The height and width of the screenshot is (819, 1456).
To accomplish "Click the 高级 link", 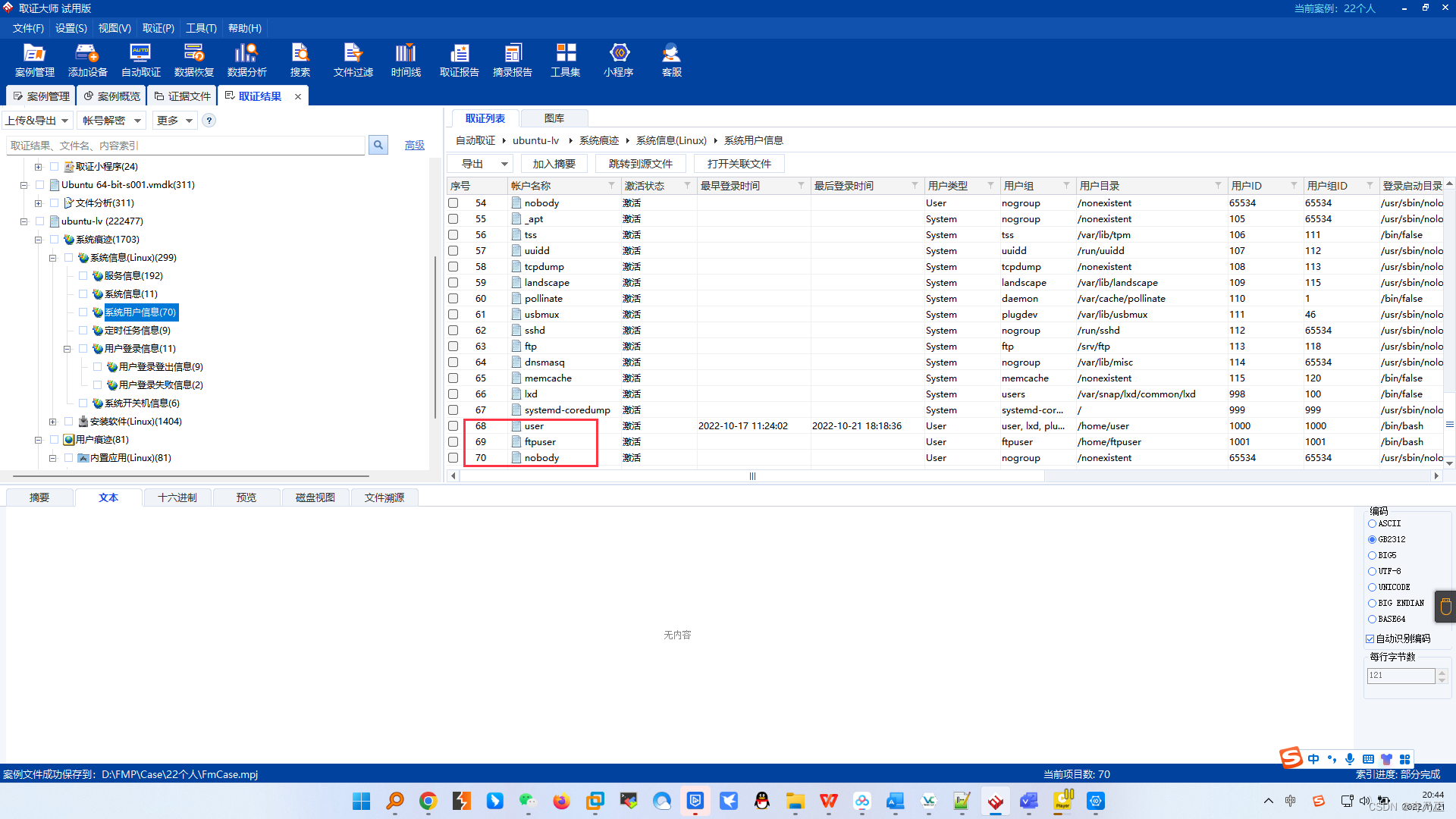I will (415, 145).
